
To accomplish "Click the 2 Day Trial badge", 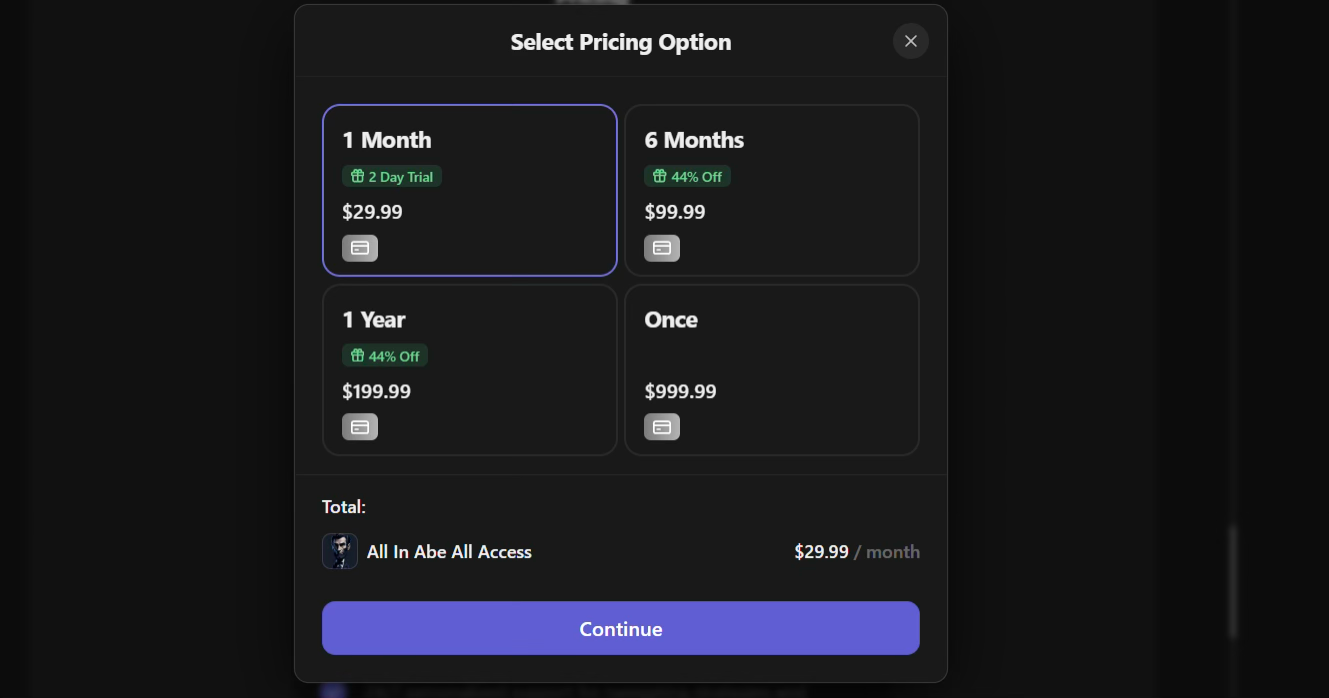I will [x=392, y=175].
